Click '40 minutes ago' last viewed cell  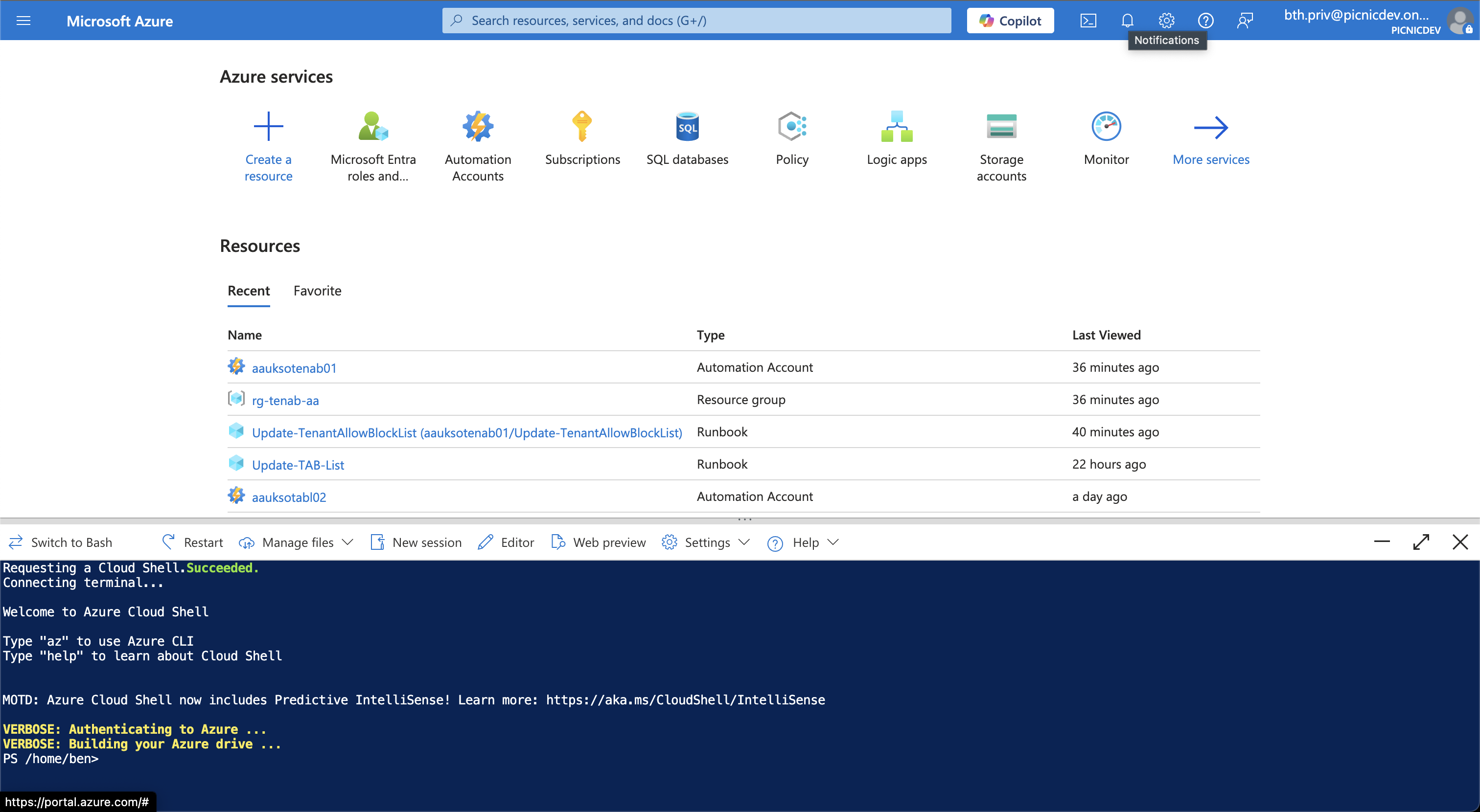pos(1115,432)
